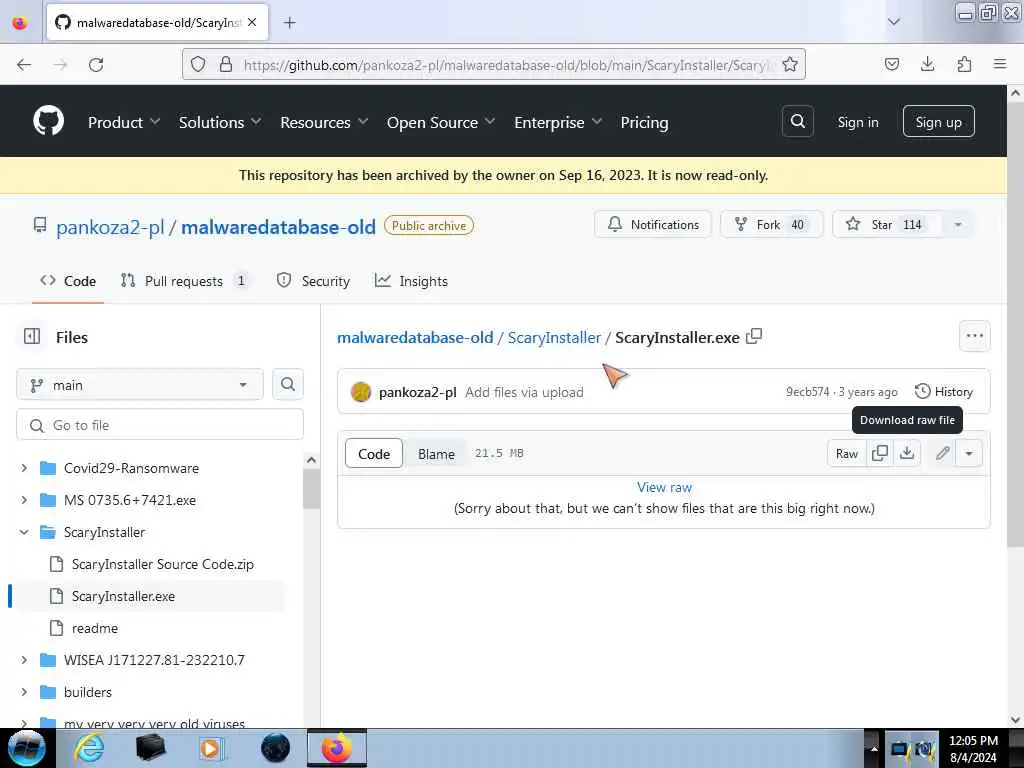The image size is (1024, 768).
Task: Select Blame view tab
Action: (x=436, y=454)
